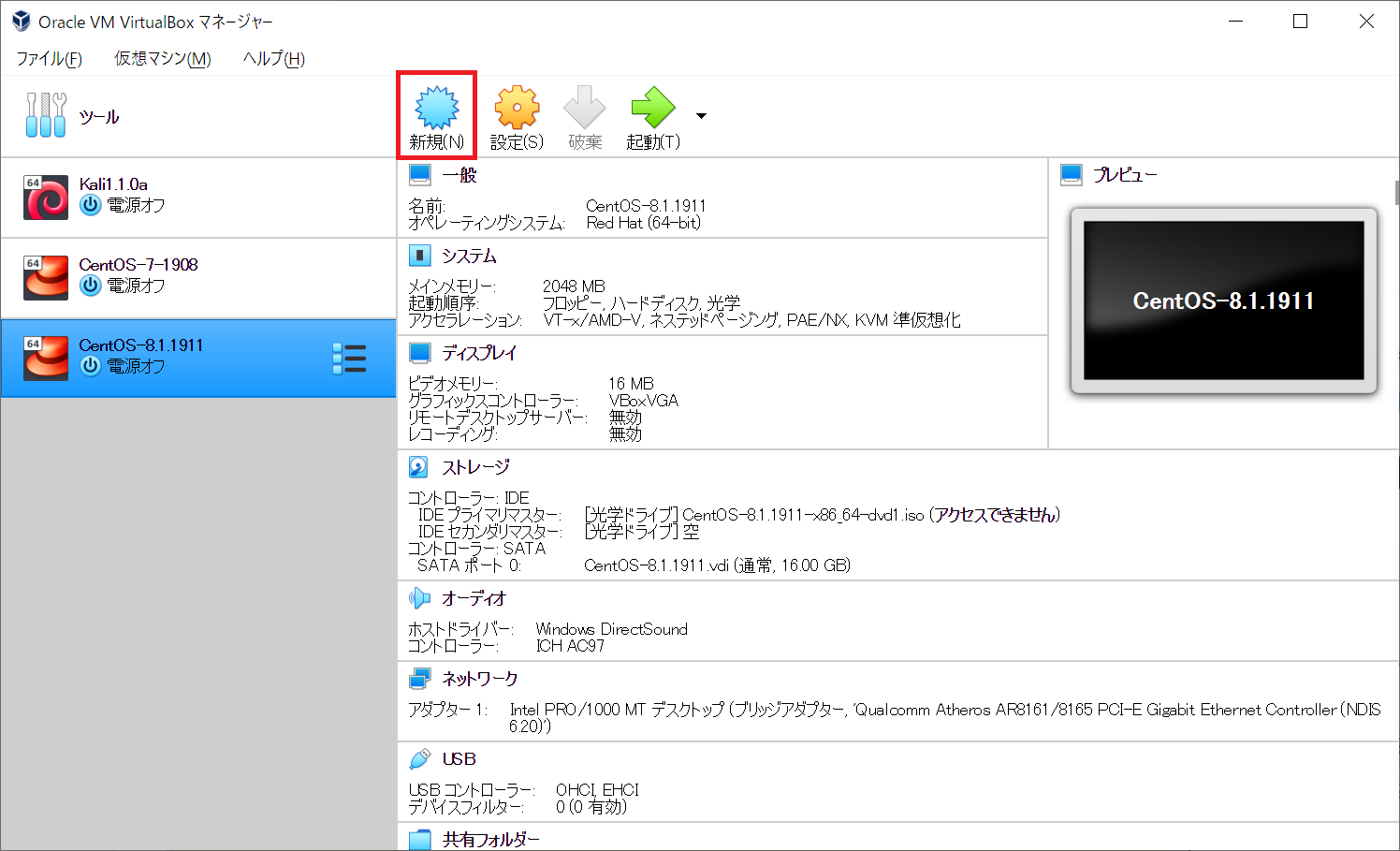The width and height of the screenshot is (1400, 851).
Task: Click the オーディオ audio section icon
Action: click(x=420, y=597)
